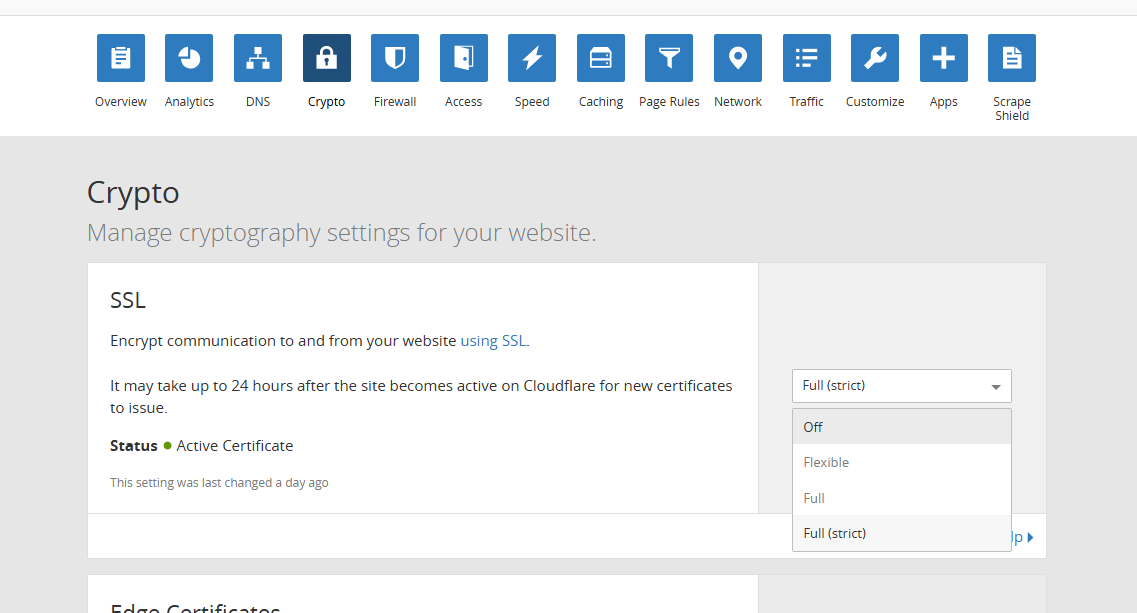The image size is (1137, 613).
Task: Follow the "using SSL" link
Action: tap(493, 341)
